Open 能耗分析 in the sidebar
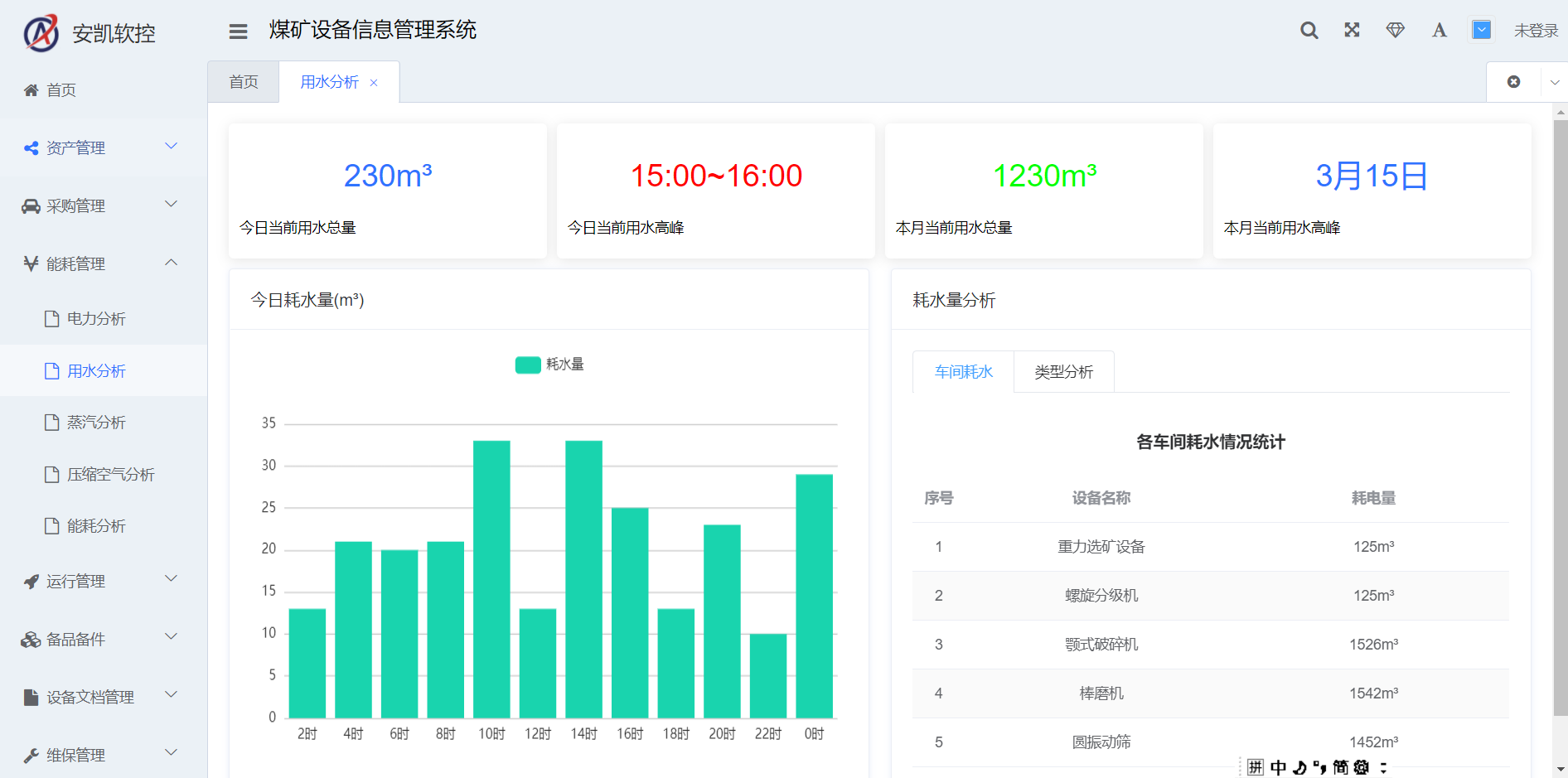Viewport: 1568px width, 778px height. pyautogui.click(x=104, y=526)
